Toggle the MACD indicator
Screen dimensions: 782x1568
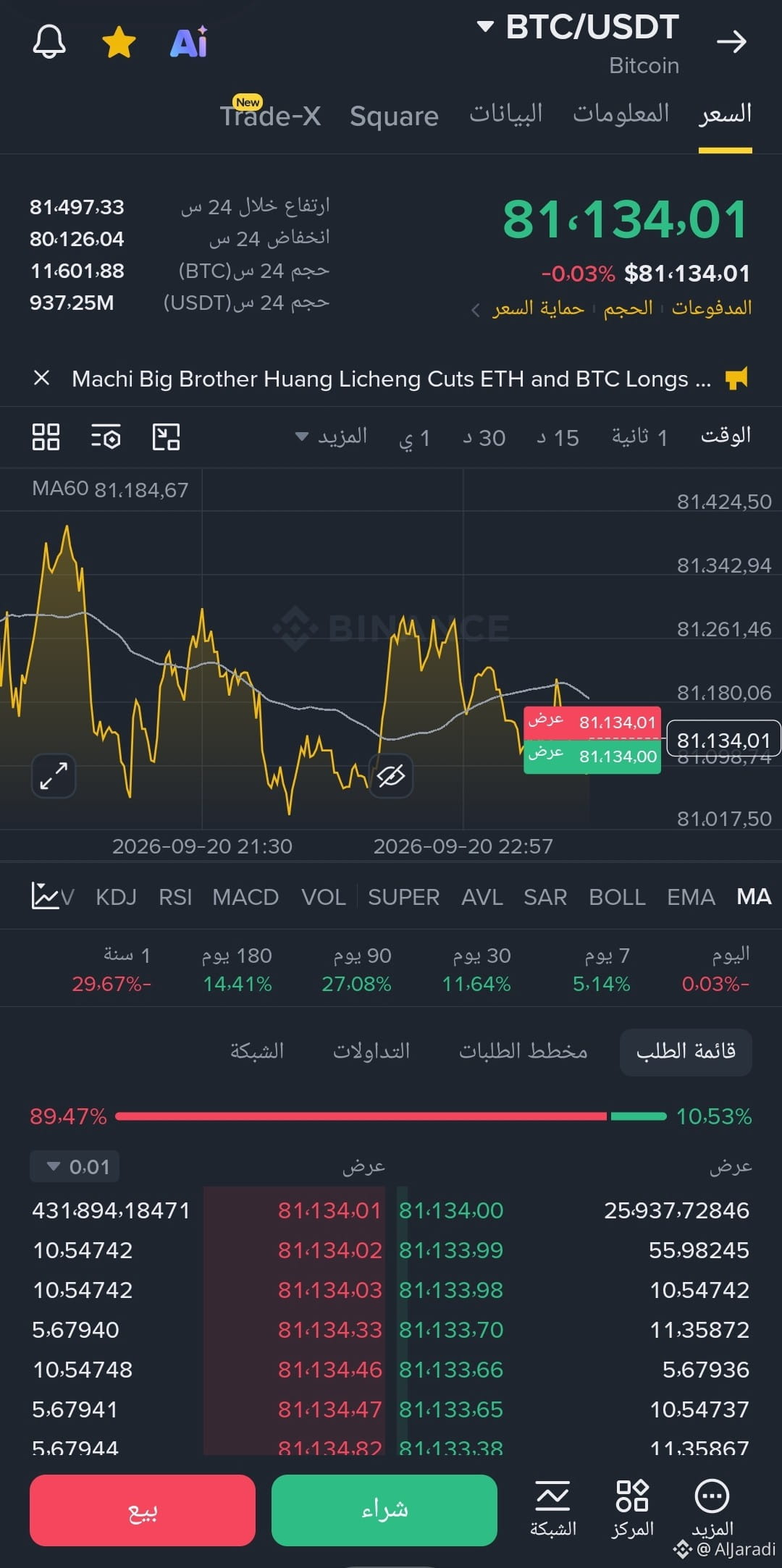245,897
